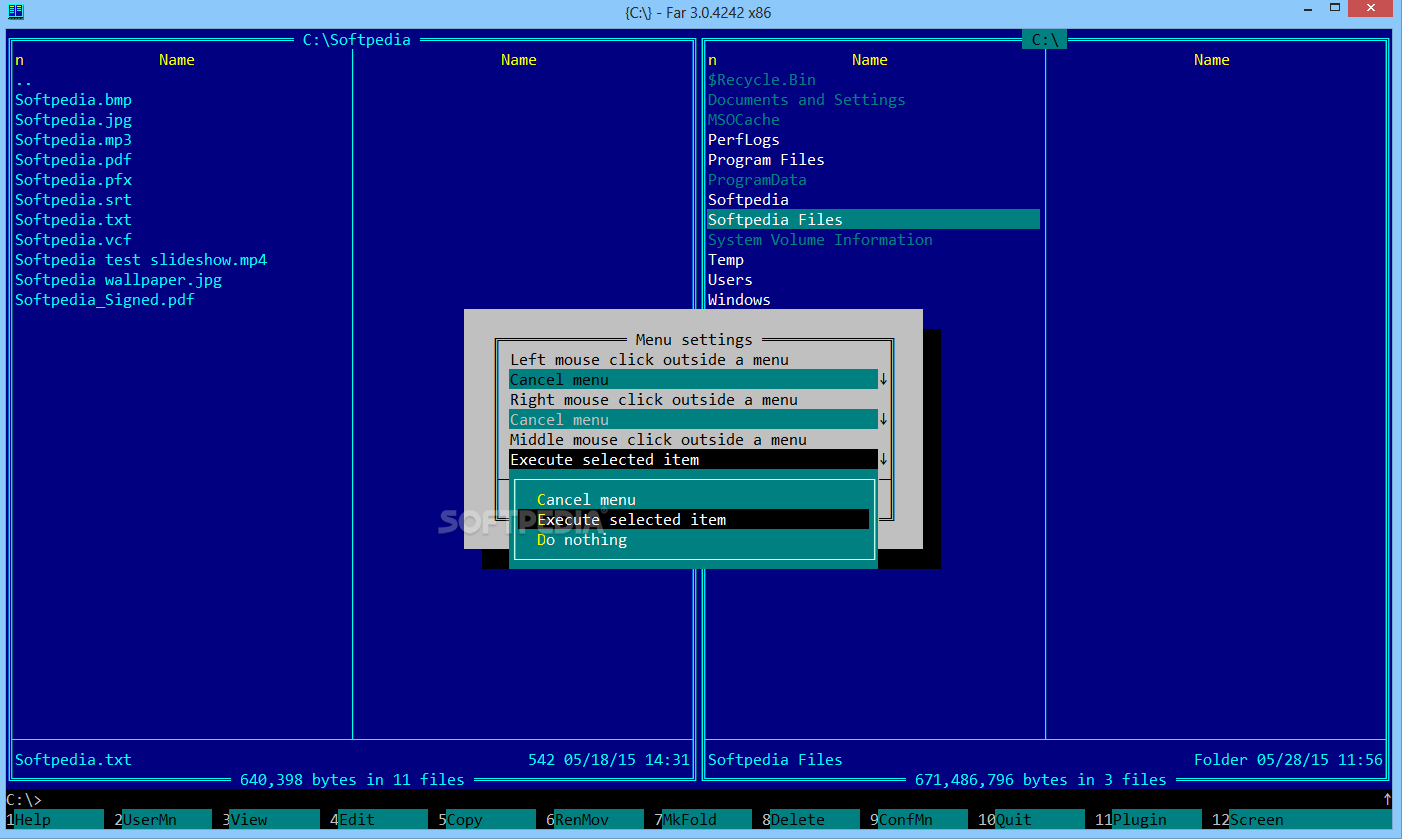
Task: Click the 4Edit function key
Action: (x=378, y=820)
